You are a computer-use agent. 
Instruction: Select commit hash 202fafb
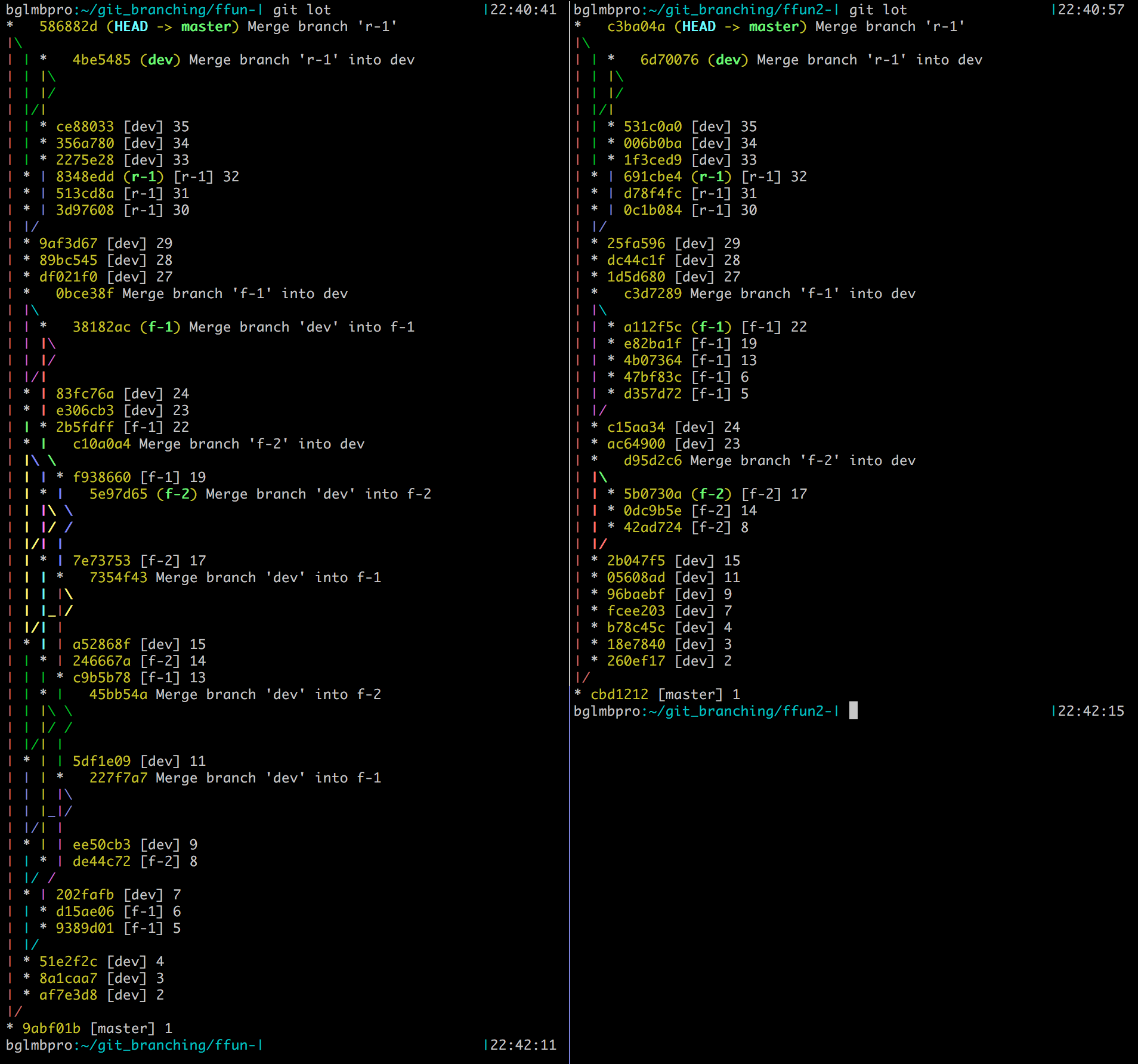pyautogui.click(x=85, y=895)
